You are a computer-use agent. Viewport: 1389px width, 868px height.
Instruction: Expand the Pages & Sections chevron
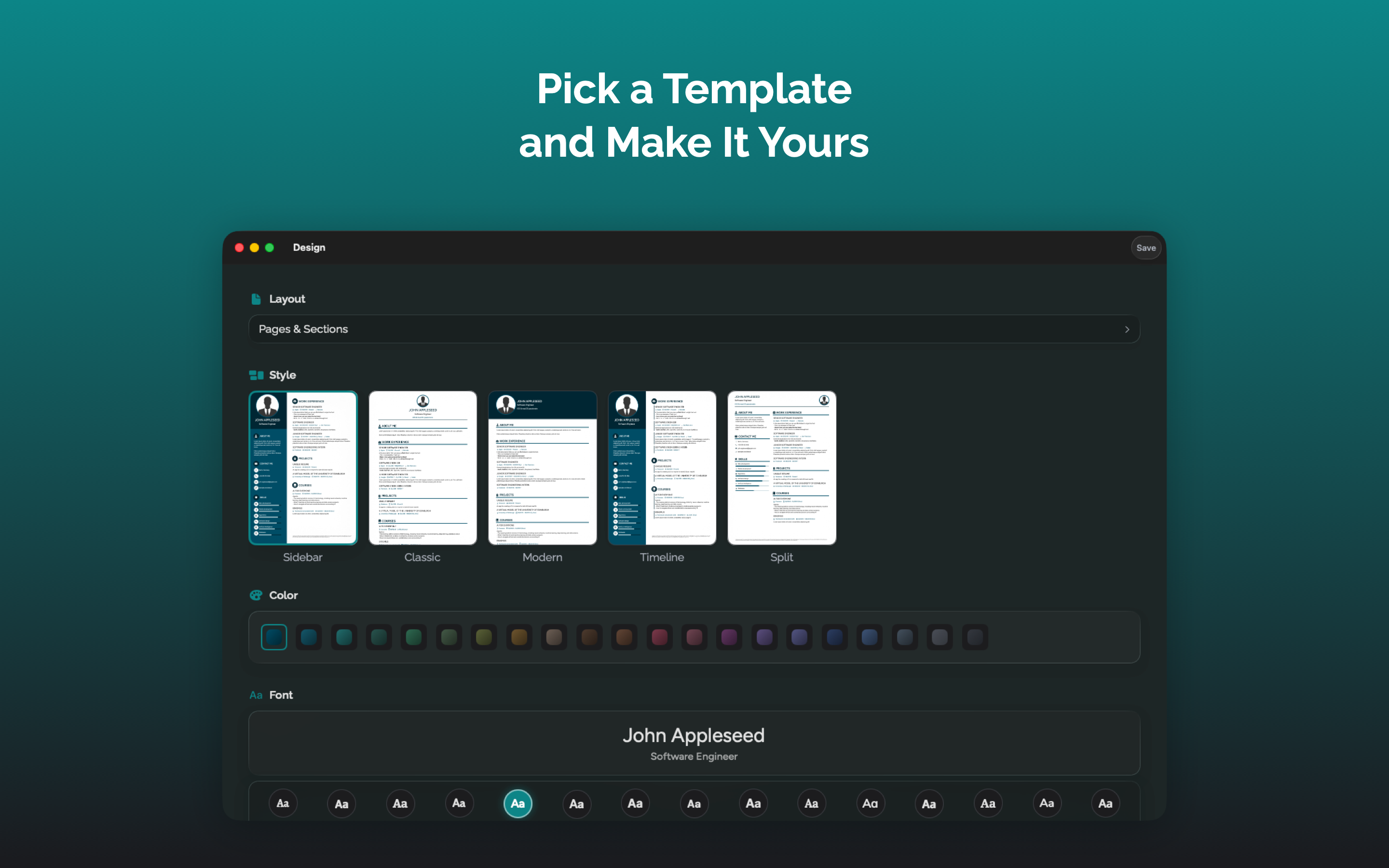(x=1127, y=329)
